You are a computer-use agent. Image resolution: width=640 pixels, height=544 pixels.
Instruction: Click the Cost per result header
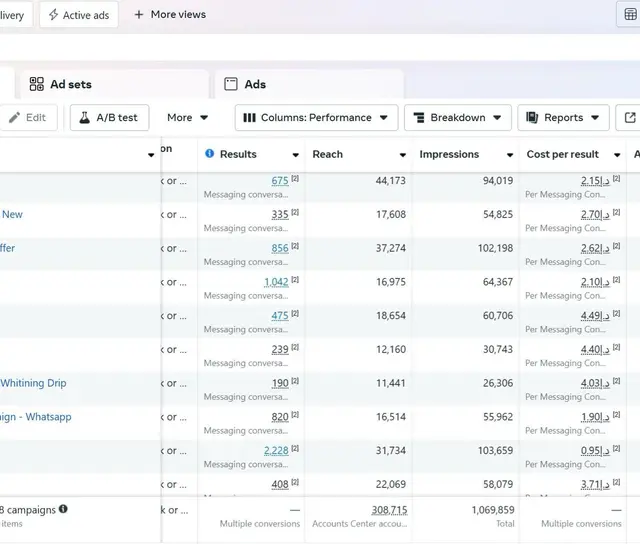562,154
